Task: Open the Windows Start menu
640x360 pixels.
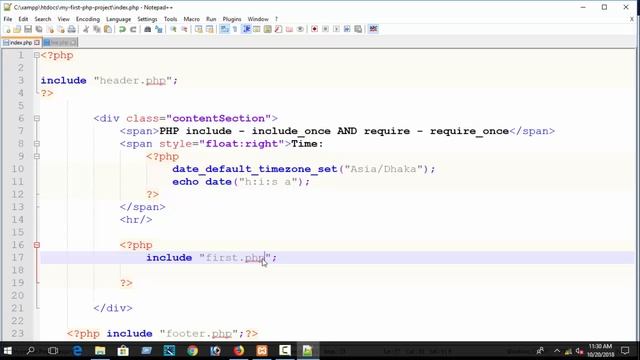Action: 7,351
